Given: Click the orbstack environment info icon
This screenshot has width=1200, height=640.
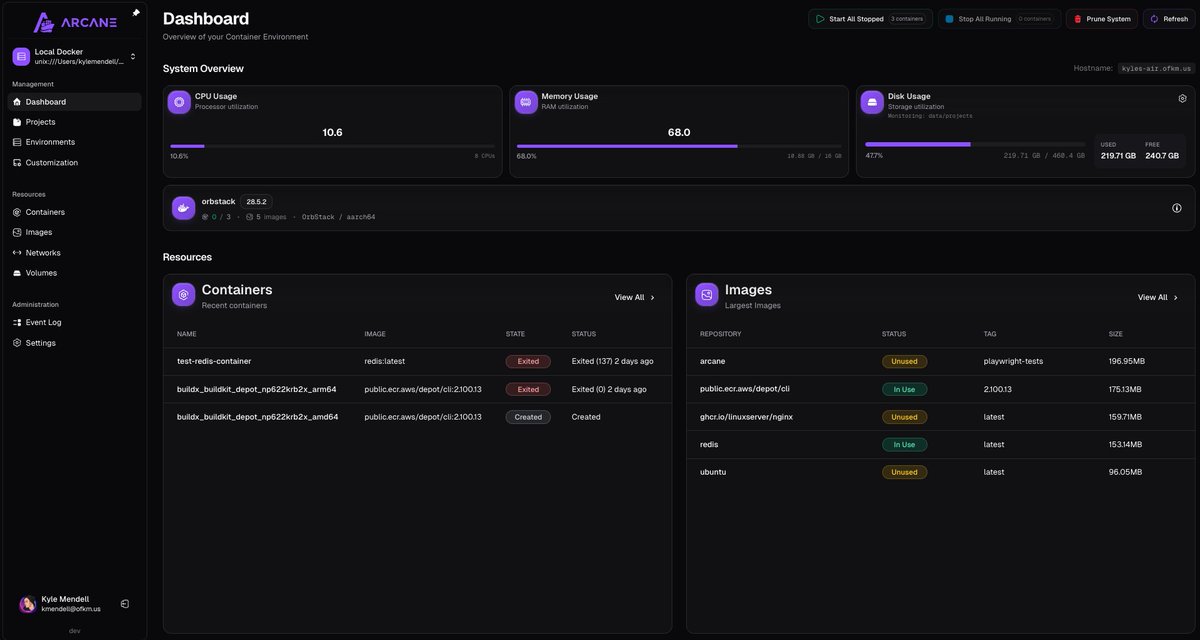Looking at the screenshot, I should coord(1176,207).
